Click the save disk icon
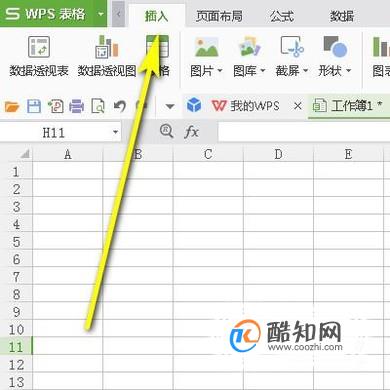 34,106
